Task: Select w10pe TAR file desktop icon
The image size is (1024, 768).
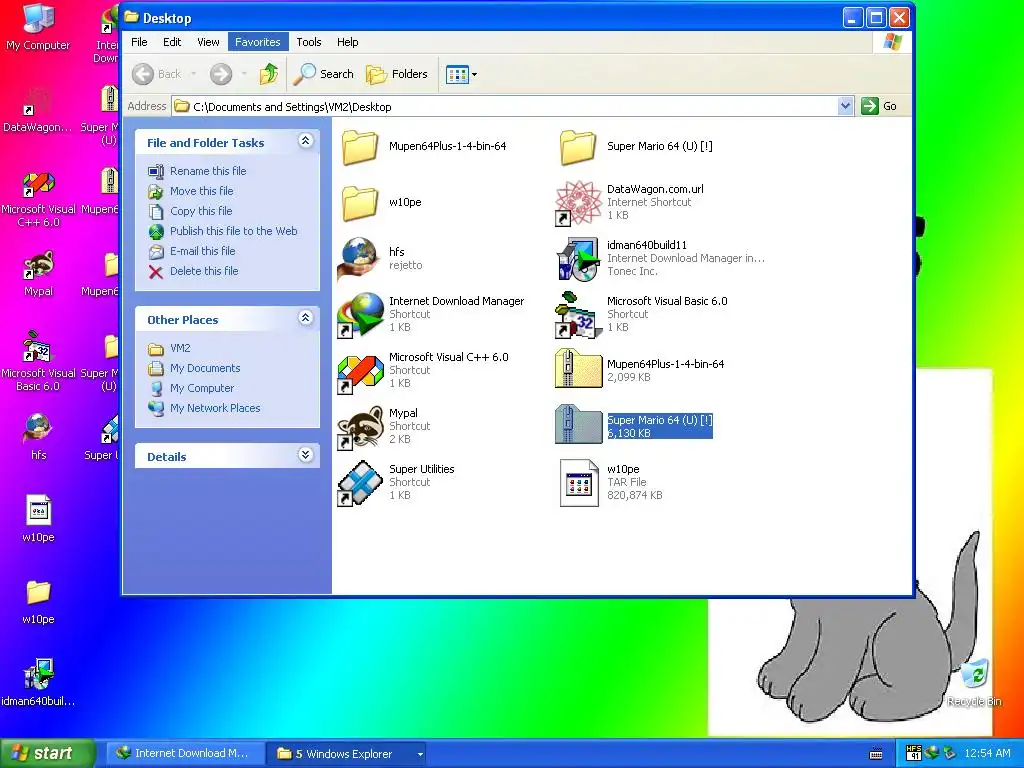Action: click(x=38, y=519)
